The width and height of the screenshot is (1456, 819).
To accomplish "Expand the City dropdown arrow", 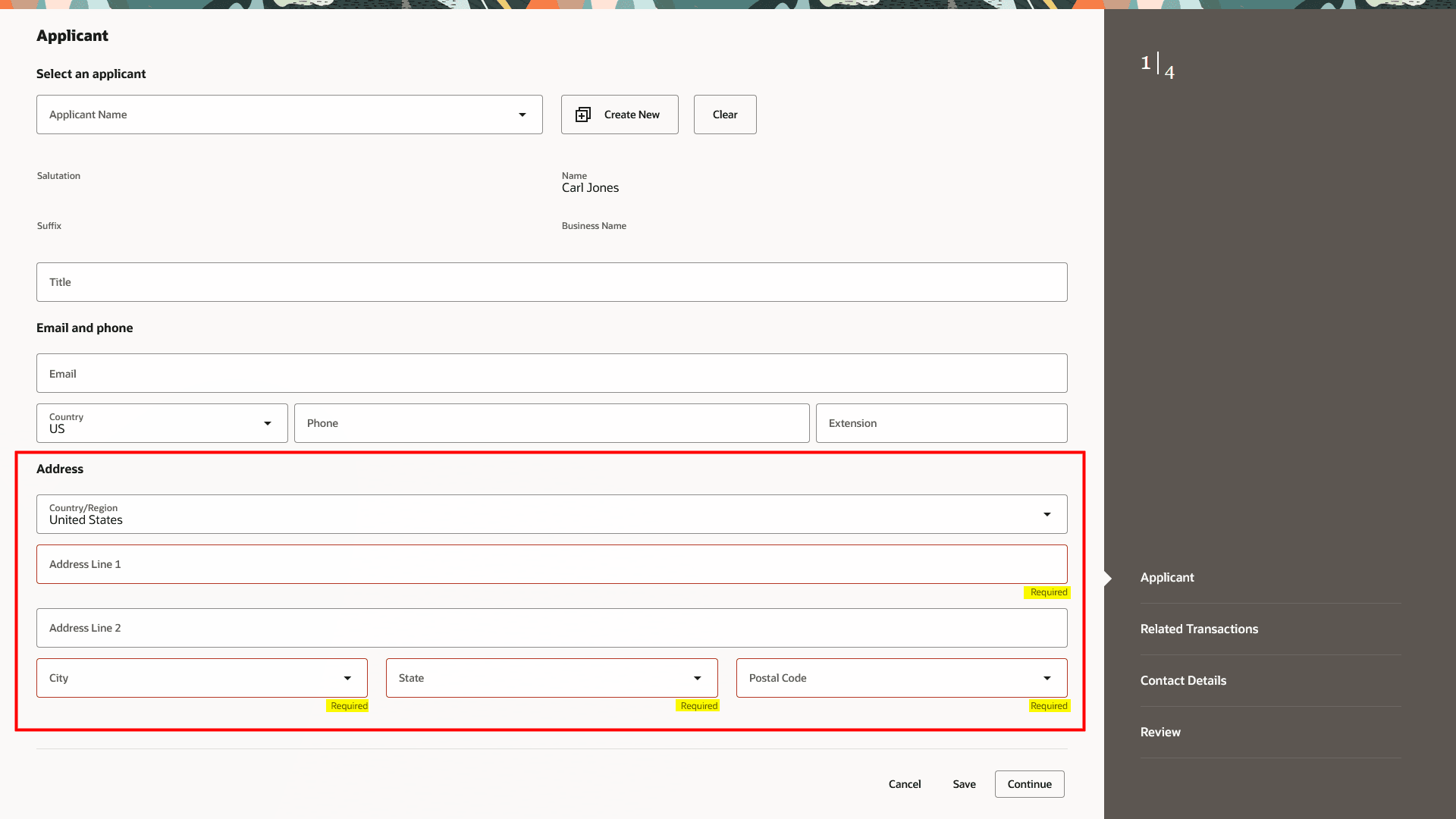I will 347,678.
